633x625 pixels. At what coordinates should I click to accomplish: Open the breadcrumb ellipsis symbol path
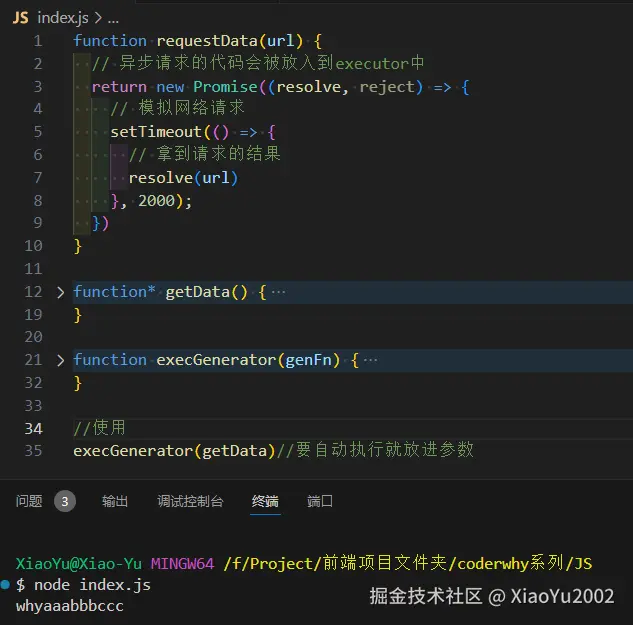click(x=113, y=19)
